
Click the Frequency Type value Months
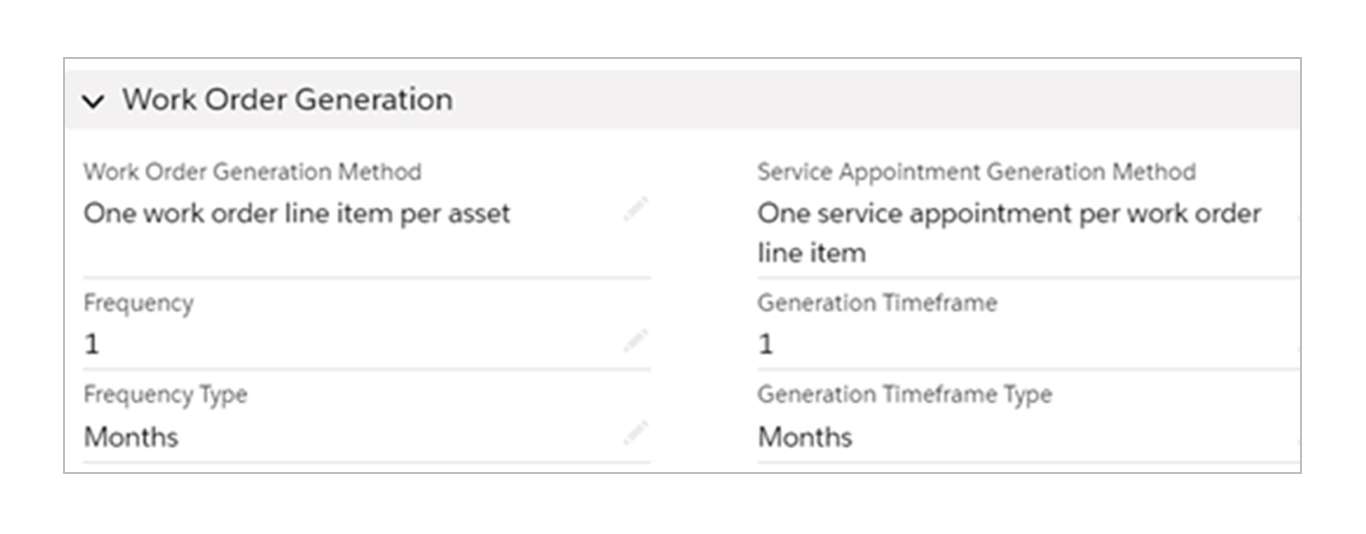point(131,437)
